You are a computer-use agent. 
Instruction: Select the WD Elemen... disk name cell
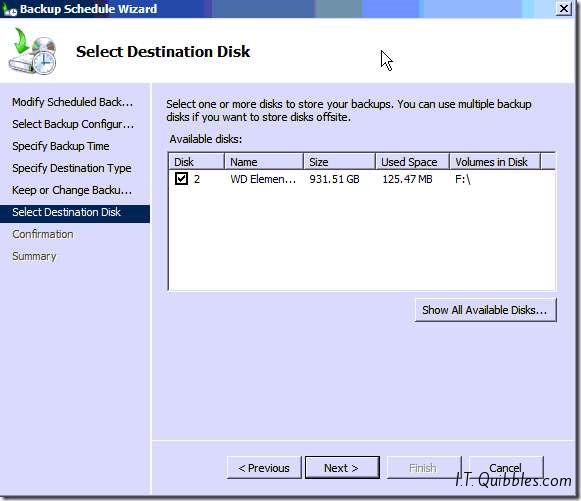coord(263,179)
